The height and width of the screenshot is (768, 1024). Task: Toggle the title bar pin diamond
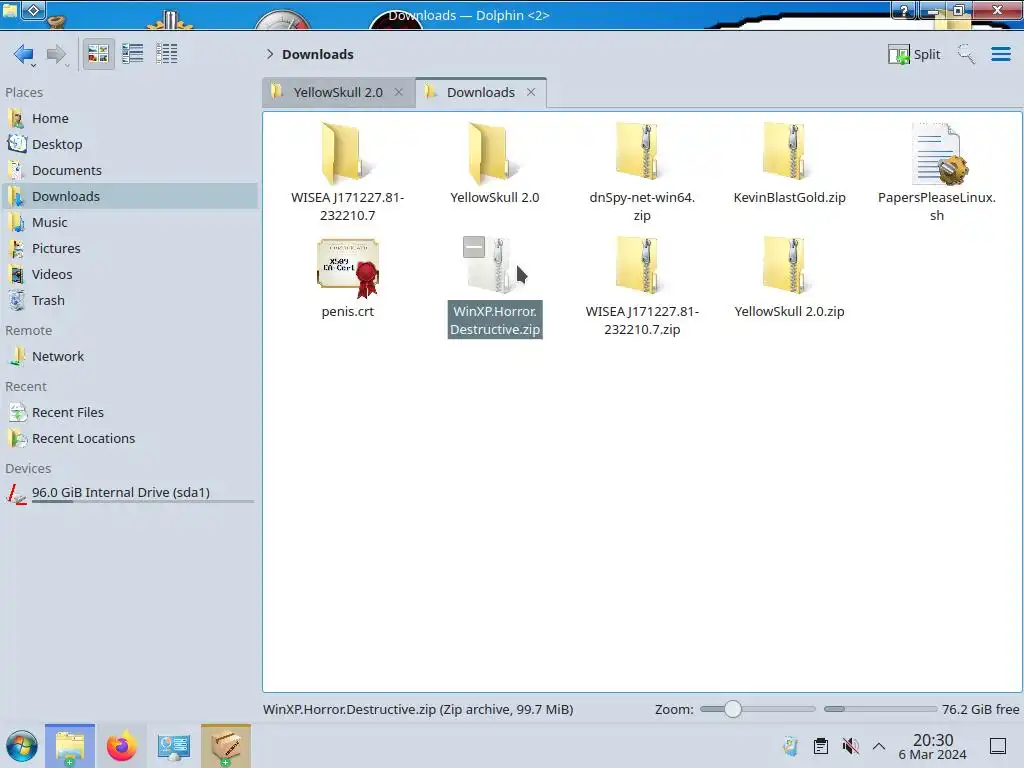tap(34, 10)
